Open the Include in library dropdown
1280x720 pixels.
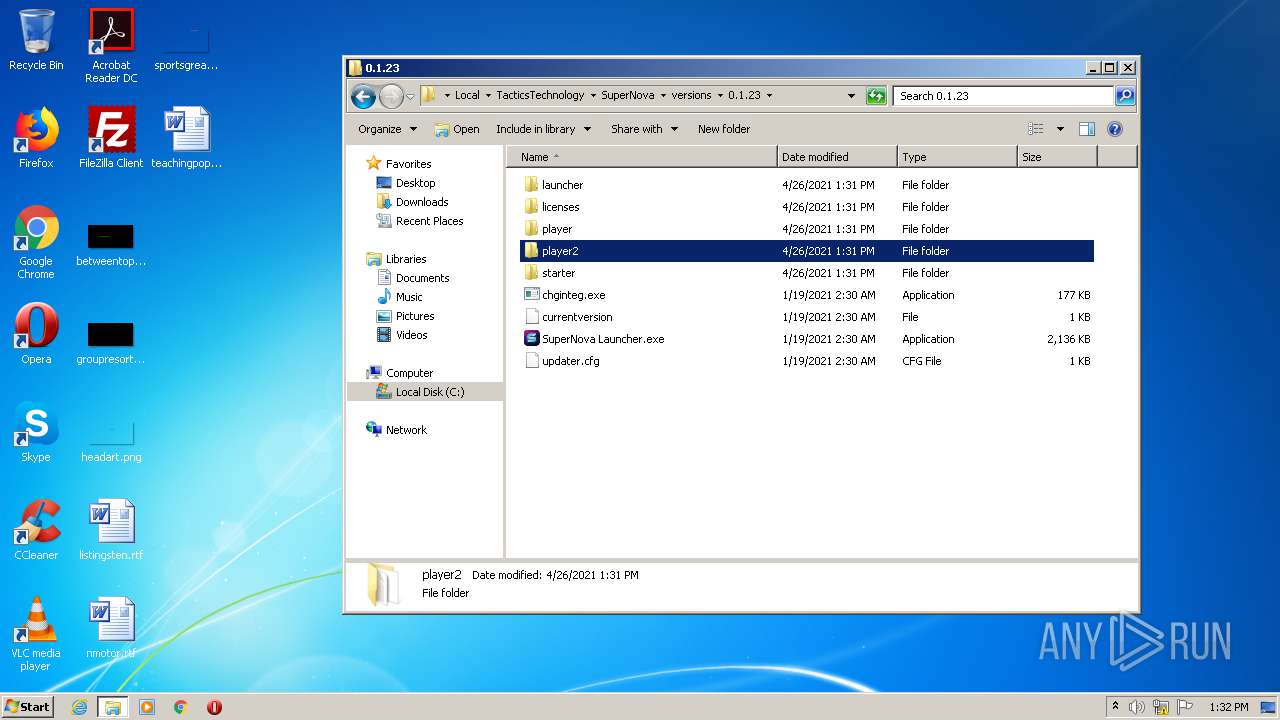[x=543, y=129]
